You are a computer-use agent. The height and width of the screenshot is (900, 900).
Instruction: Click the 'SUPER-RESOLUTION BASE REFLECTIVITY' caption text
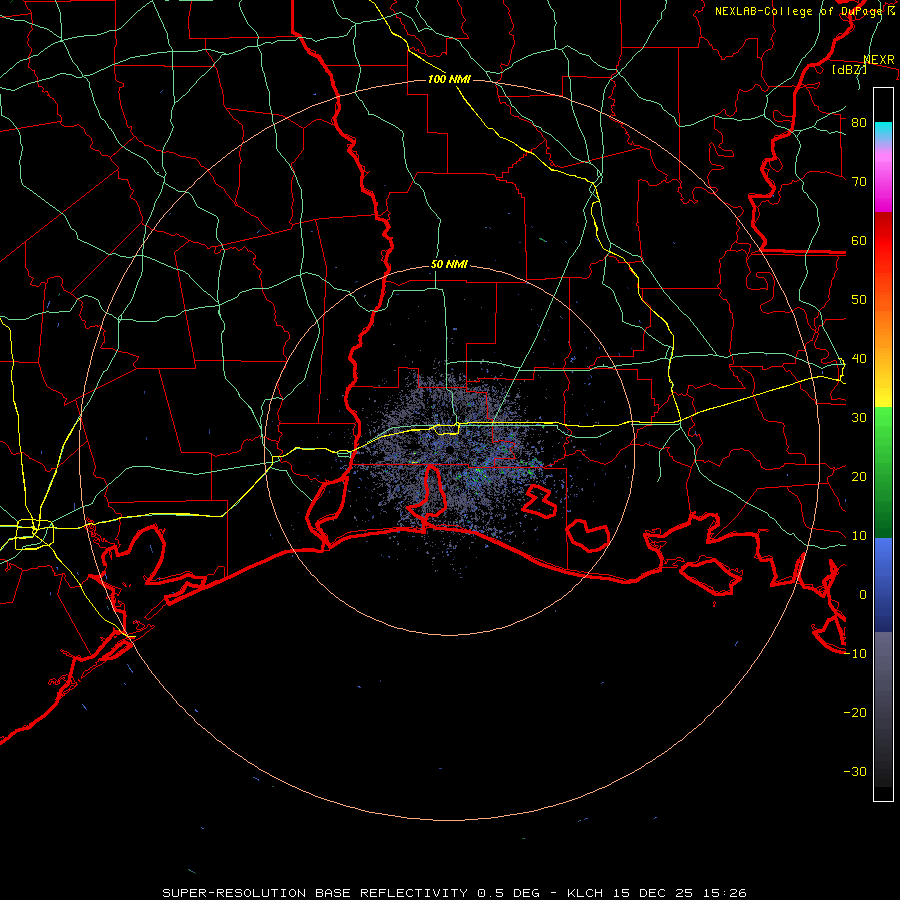(315, 893)
